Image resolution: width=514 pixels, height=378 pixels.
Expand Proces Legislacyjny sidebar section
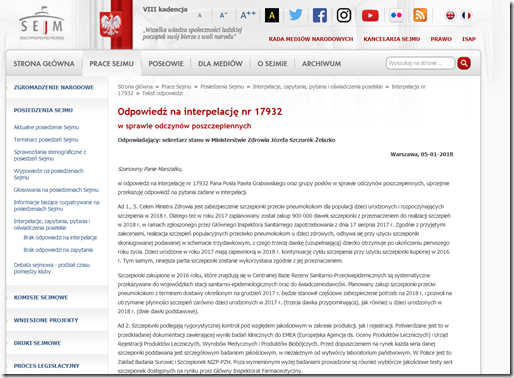click(47, 366)
